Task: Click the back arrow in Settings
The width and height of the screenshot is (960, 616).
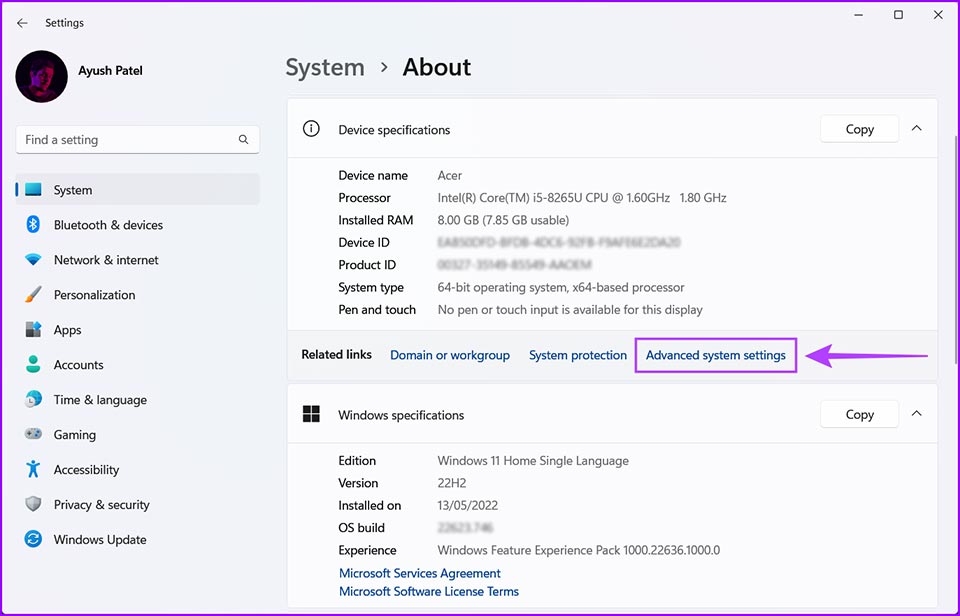Action: pos(22,22)
